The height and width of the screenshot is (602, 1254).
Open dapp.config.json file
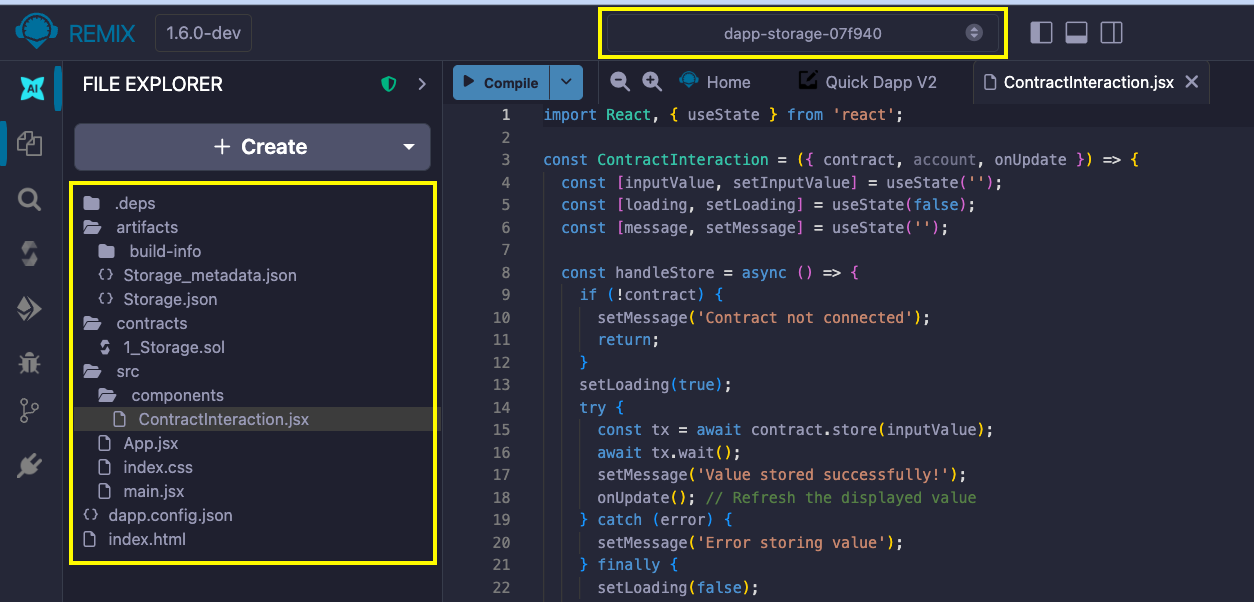click(158, 515)
